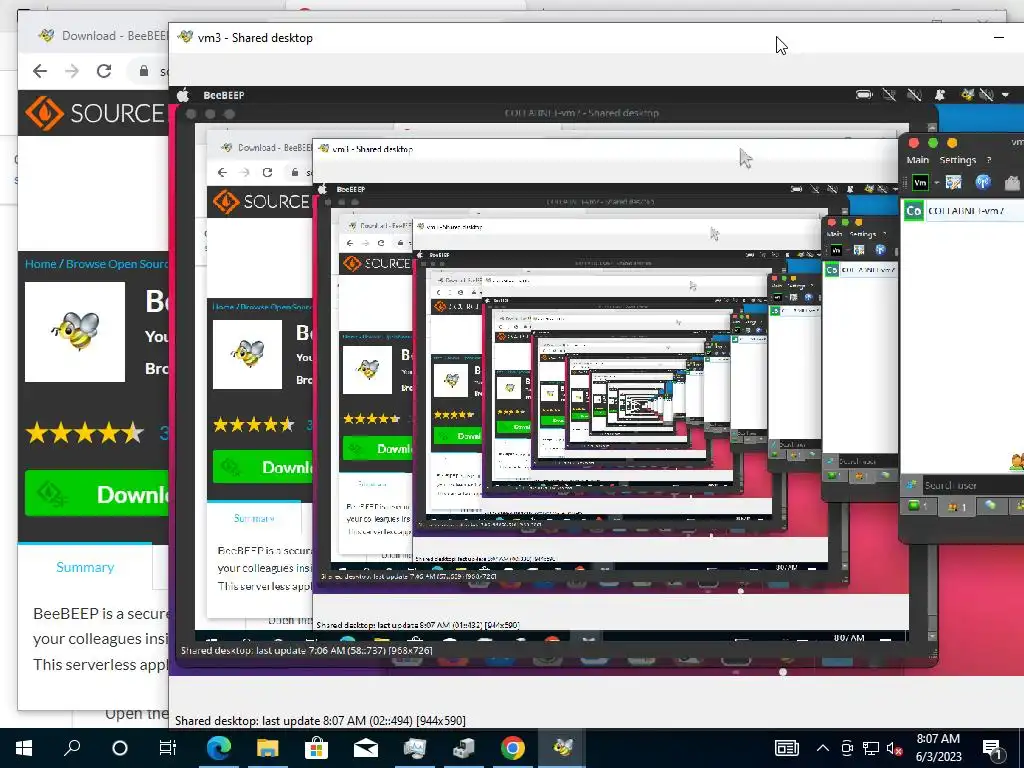Select user COLLABNET-vm7 in largest BeeBEEP list

[x=963, y=211]
